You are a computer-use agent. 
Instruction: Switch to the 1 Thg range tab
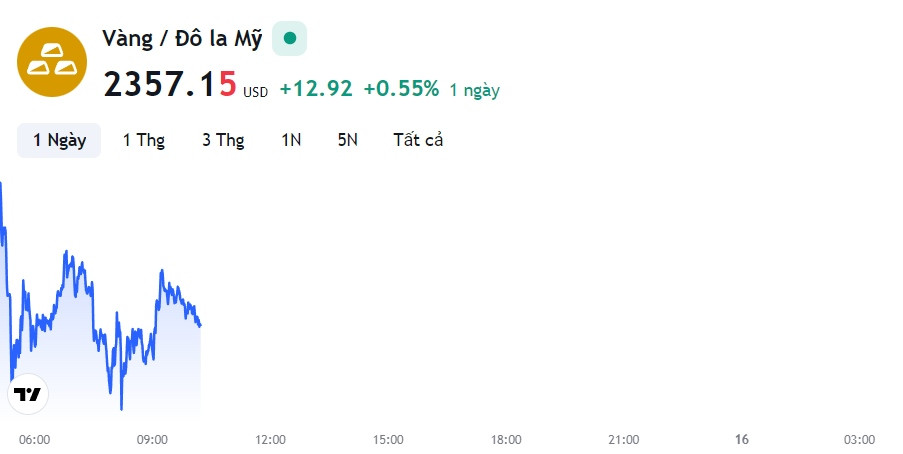point(144,140)
